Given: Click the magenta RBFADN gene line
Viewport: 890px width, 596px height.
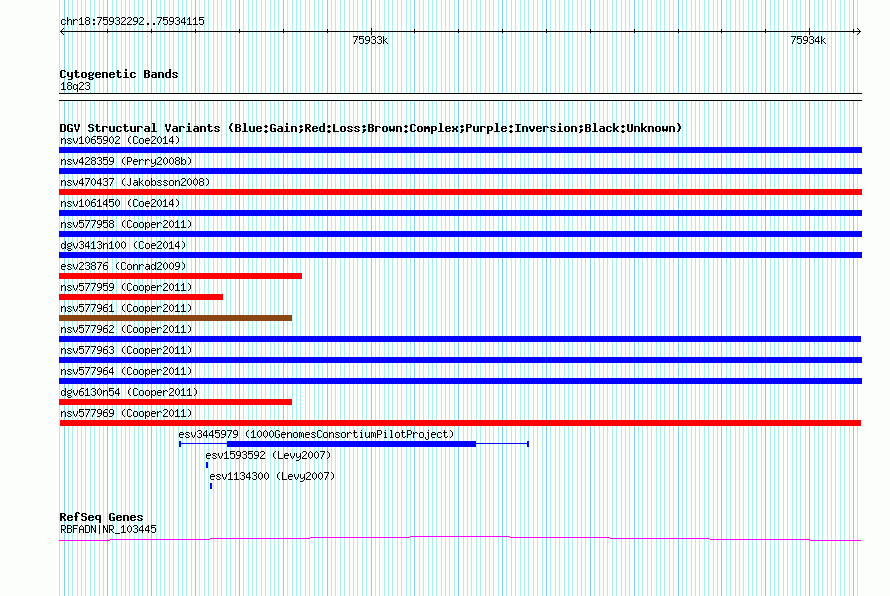Looking at the screenshot, I should pos(460,538).
